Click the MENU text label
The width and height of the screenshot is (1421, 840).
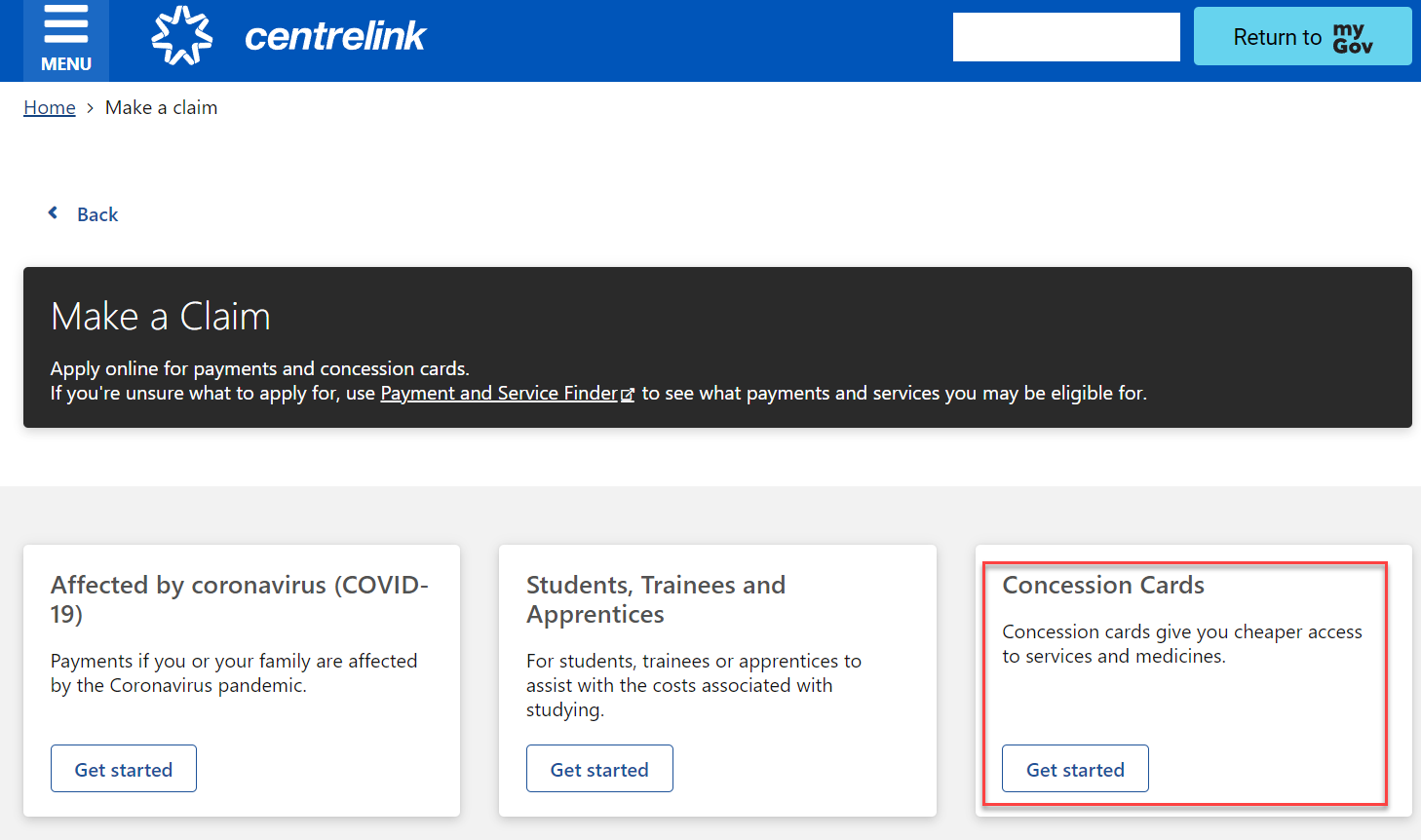(66, 64)
